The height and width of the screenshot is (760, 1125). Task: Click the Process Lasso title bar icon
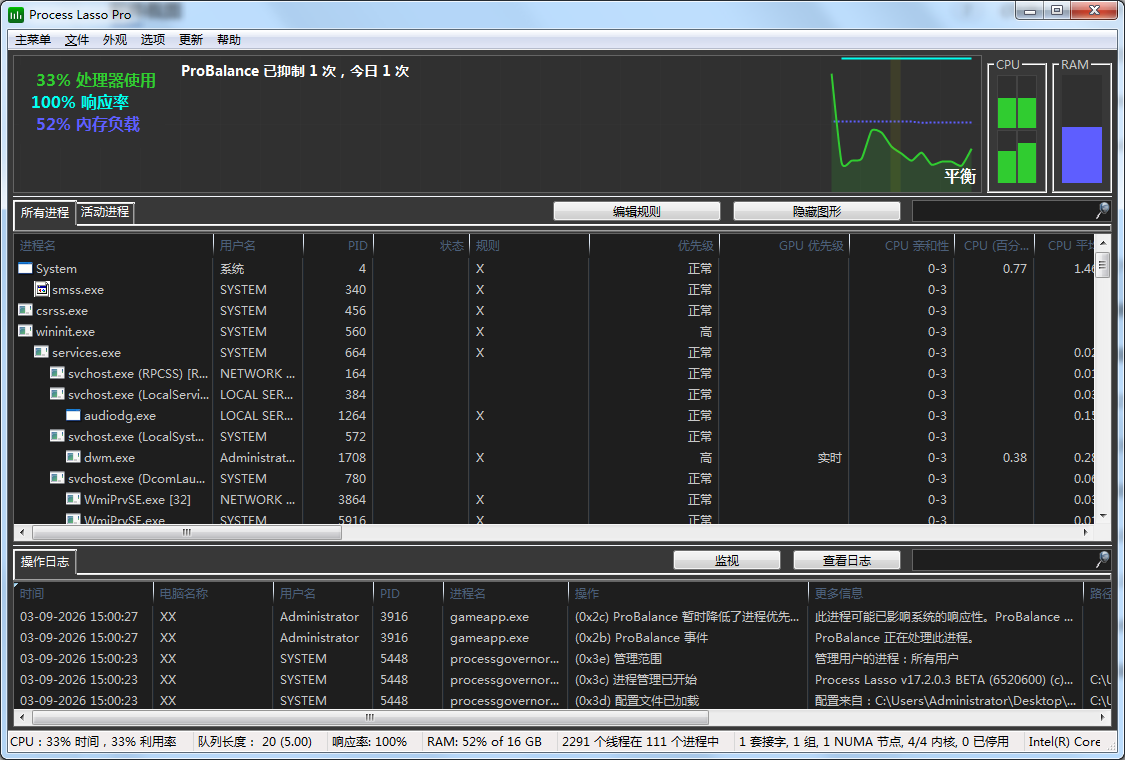click(15, 14)
